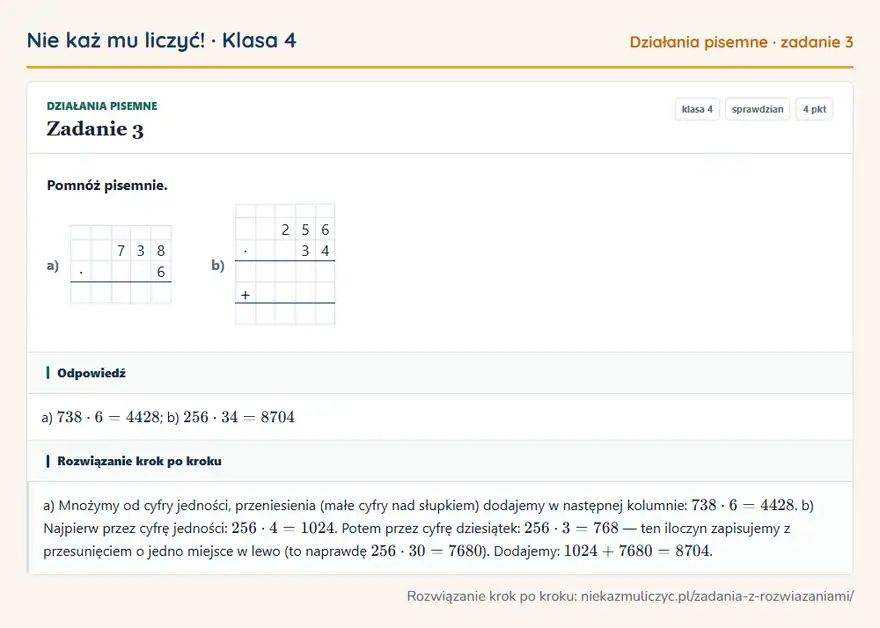
Task: Click the answer '738 · 6 = 4428'
Action: (x=108, y=417)
